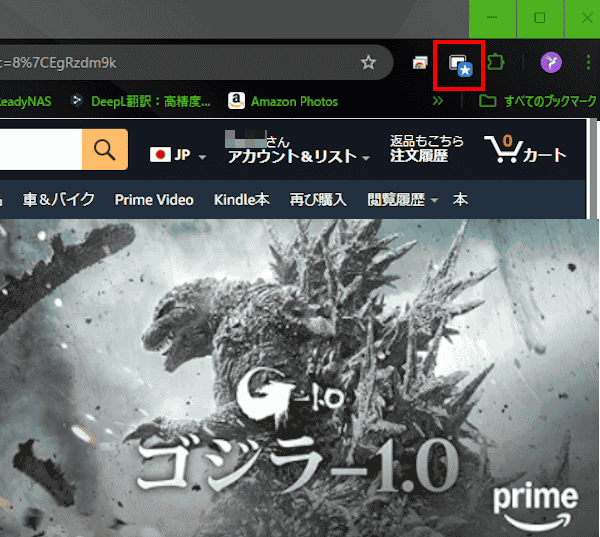Open the rainbow window extension icon
The width and height of the screenshot is (600, 537).
tap(420, 62)
